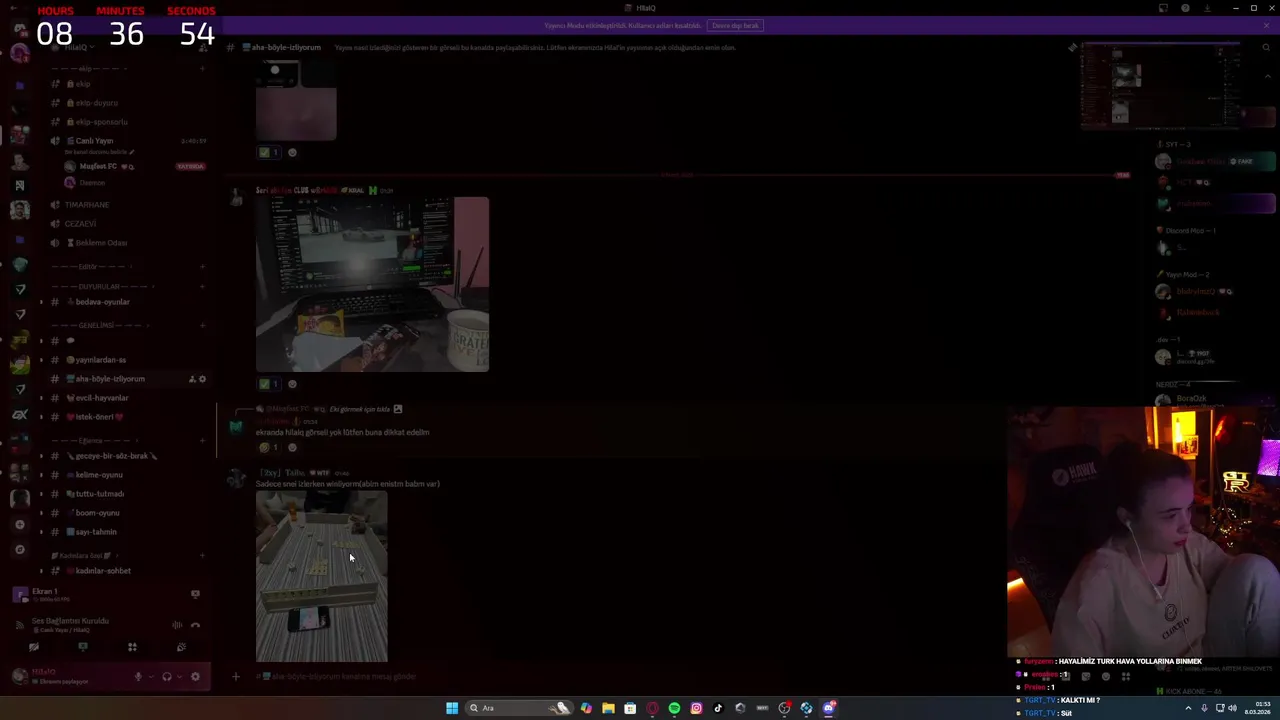
Task: Create invite for aha-böyle-izliyorum channel
Action: [x=192, y=379]
